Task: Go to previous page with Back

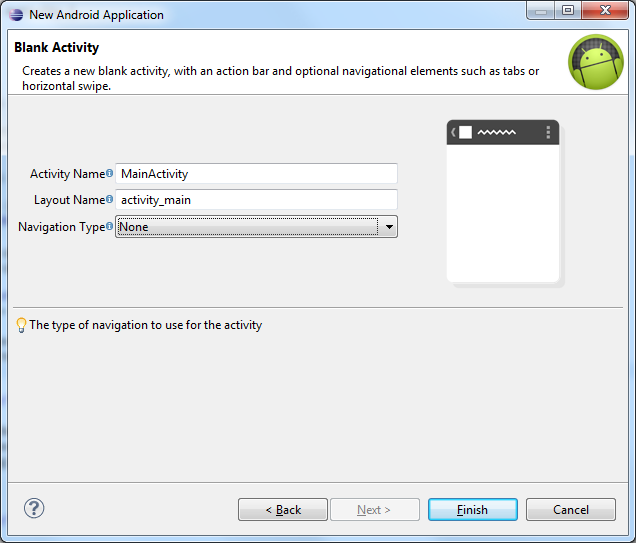Action: tap(283, 510)
